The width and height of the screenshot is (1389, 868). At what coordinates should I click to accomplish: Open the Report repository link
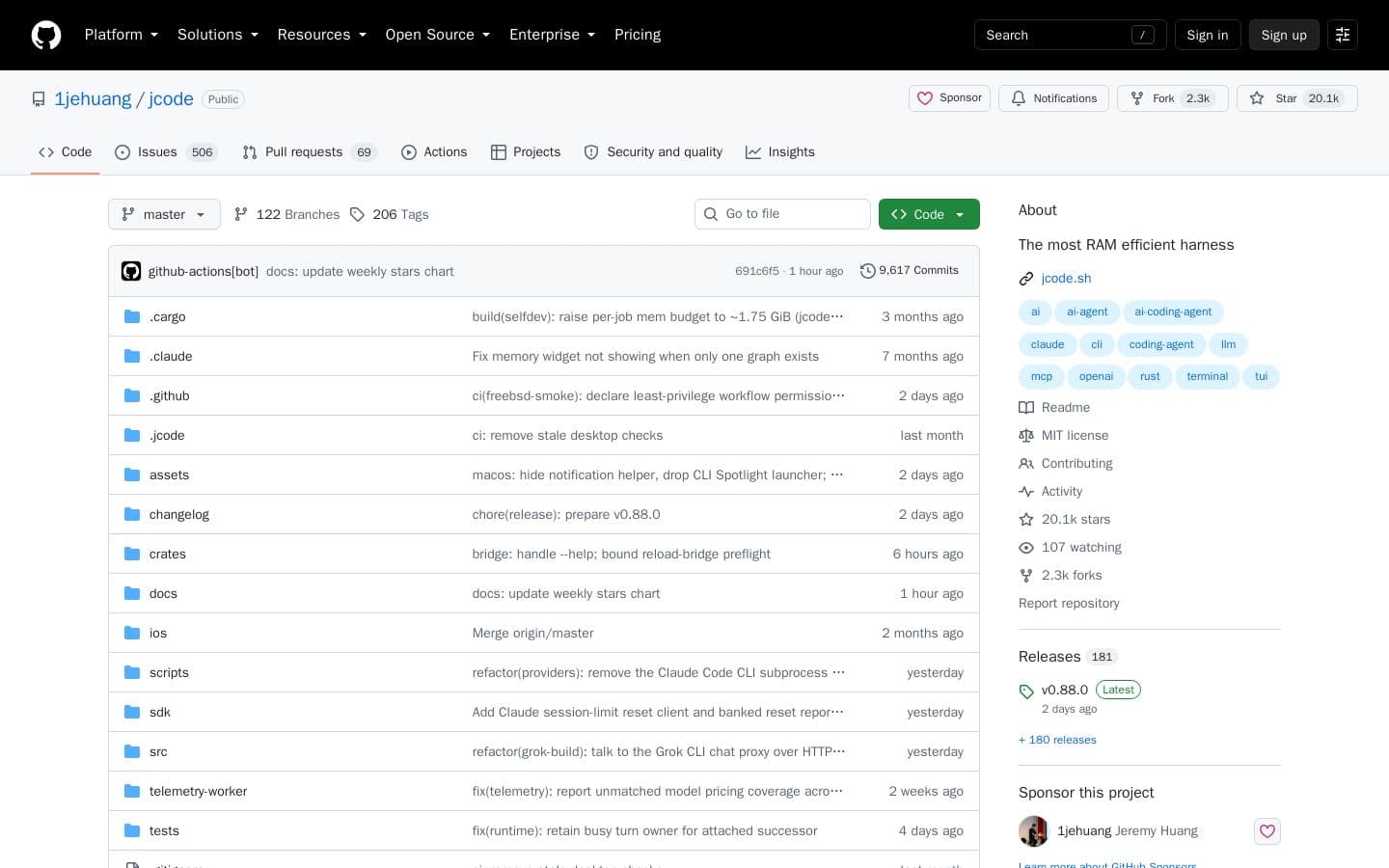1069,604
